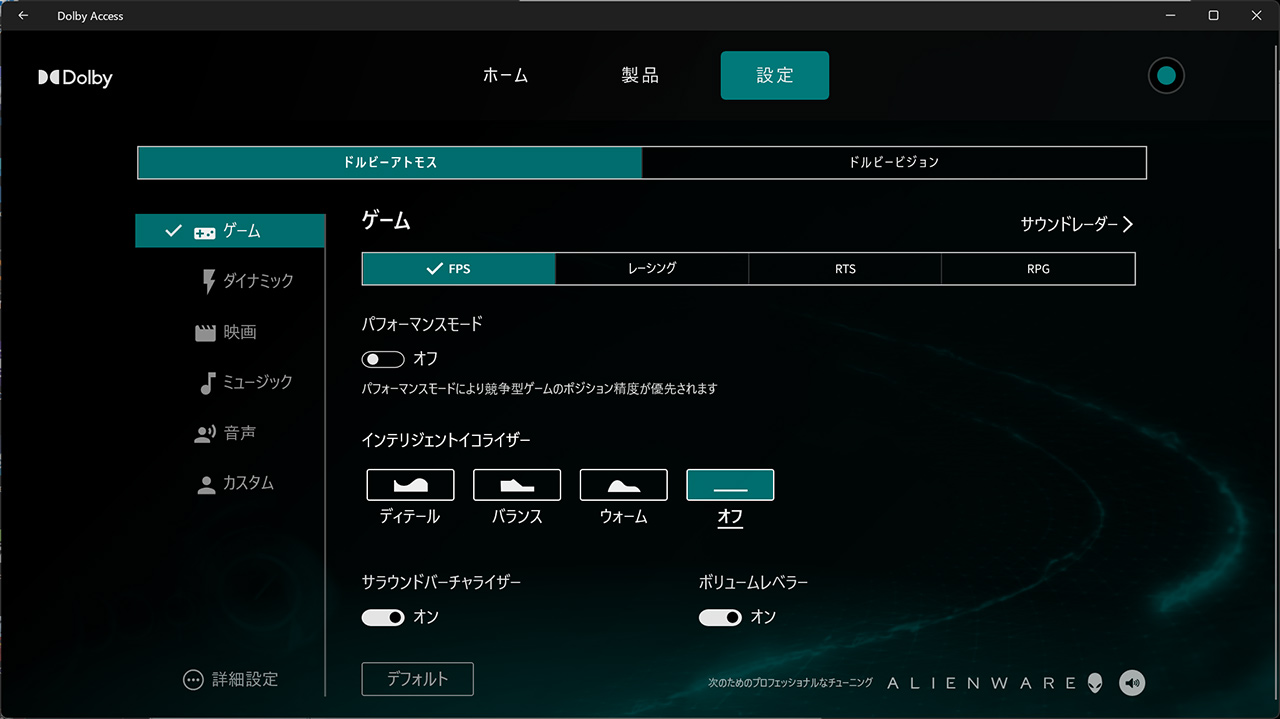Image resolution: width=1280 pixels, height=719 pixels.
Task: Toggle the Performance Mode switch
Action: point(383,359)
